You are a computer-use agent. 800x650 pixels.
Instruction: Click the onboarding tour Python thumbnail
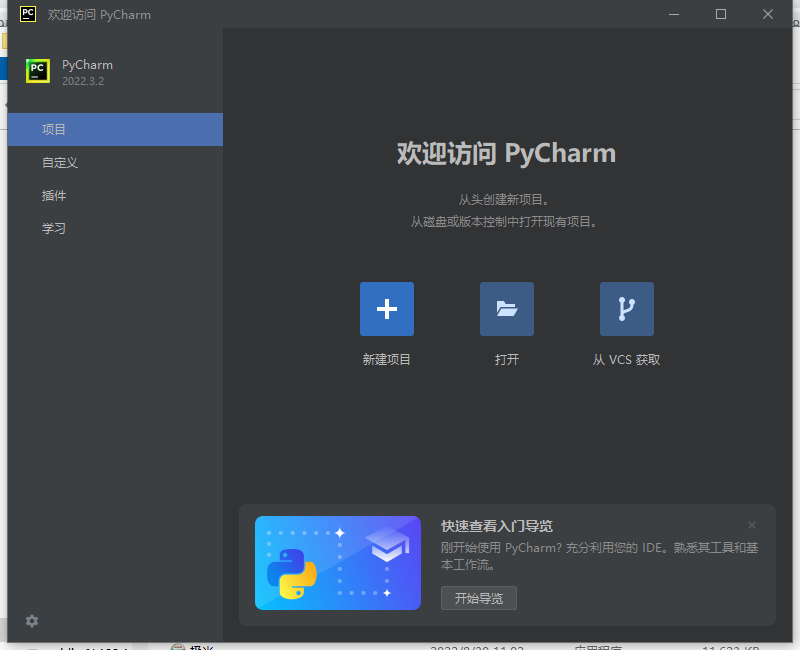pyautogui.click(x=338, y=563)
